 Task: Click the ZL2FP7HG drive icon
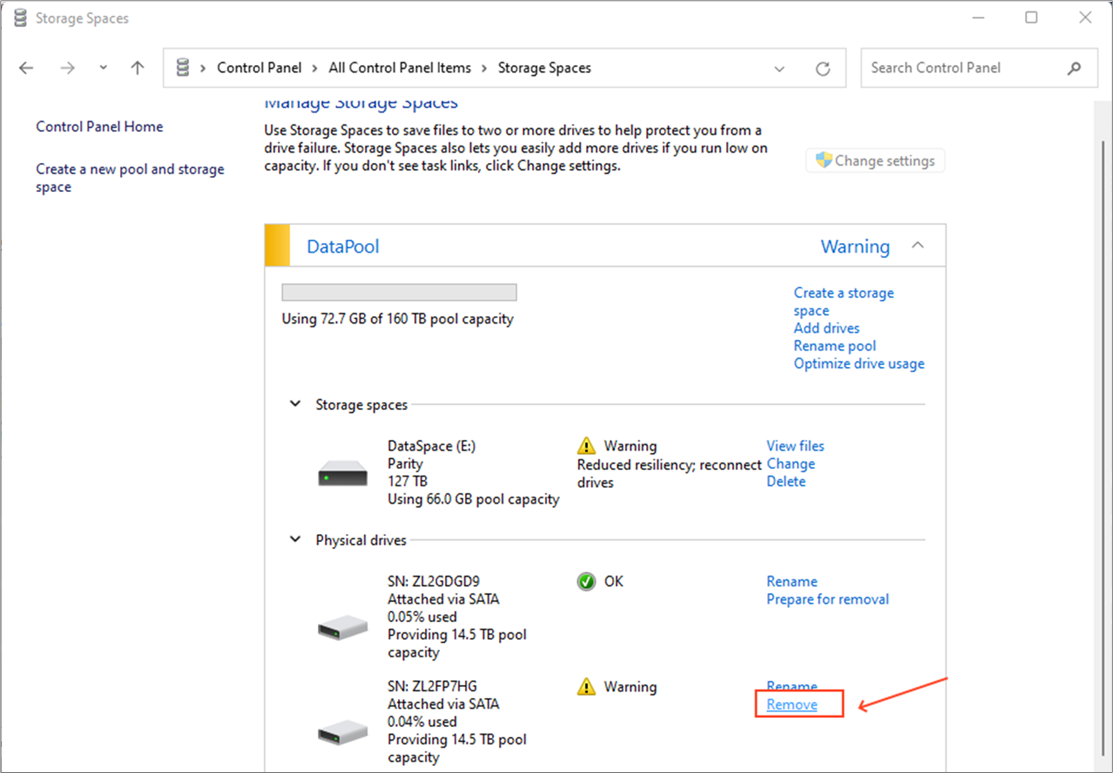(x=343, y=733)
